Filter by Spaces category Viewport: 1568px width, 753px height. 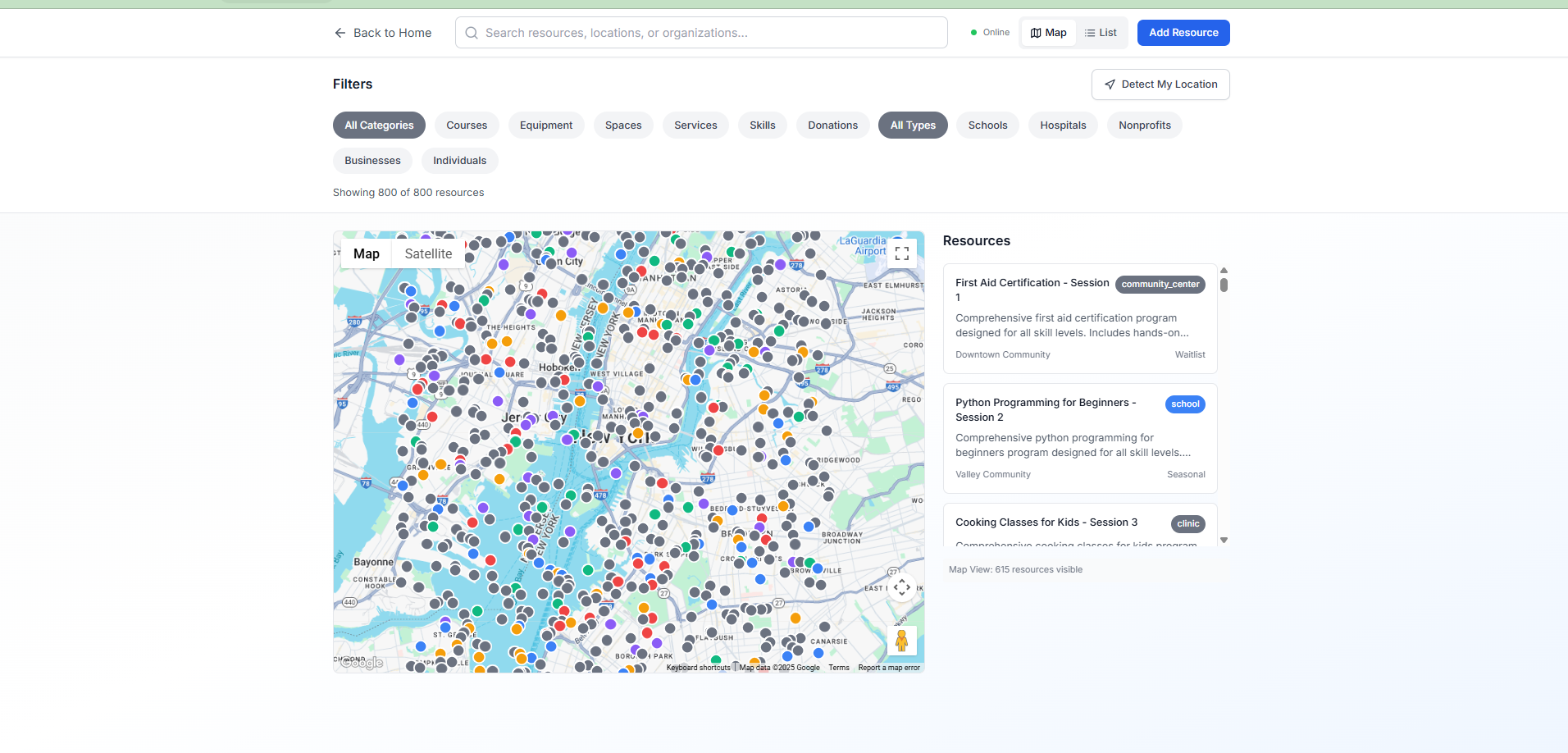pyautogui.click(x=623, y=125)
